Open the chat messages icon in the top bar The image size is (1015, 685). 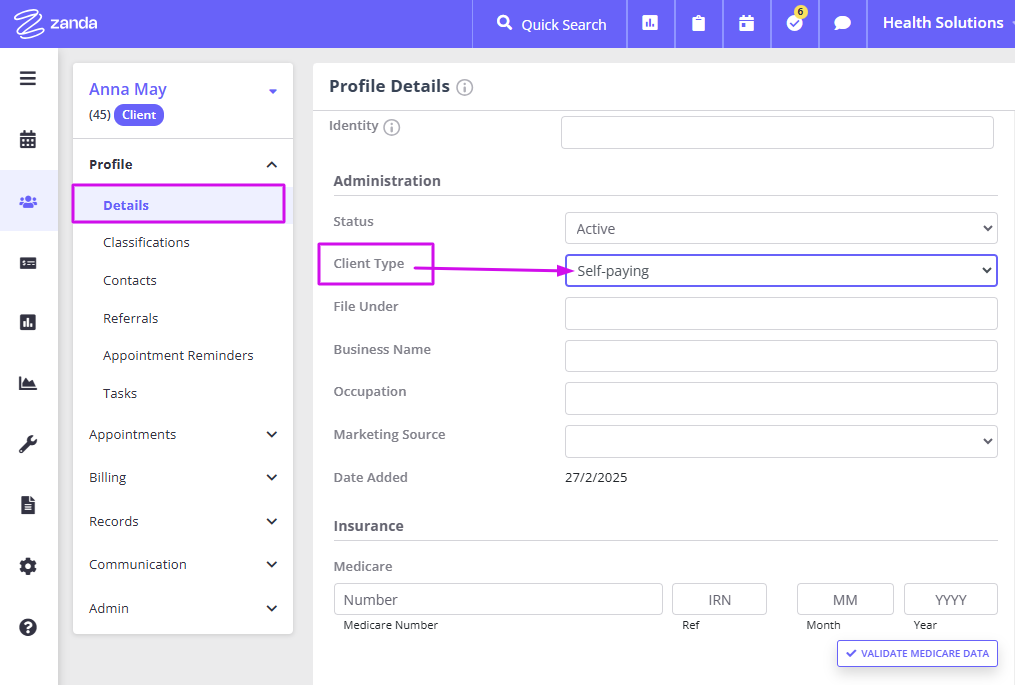[x=842, y=22]
